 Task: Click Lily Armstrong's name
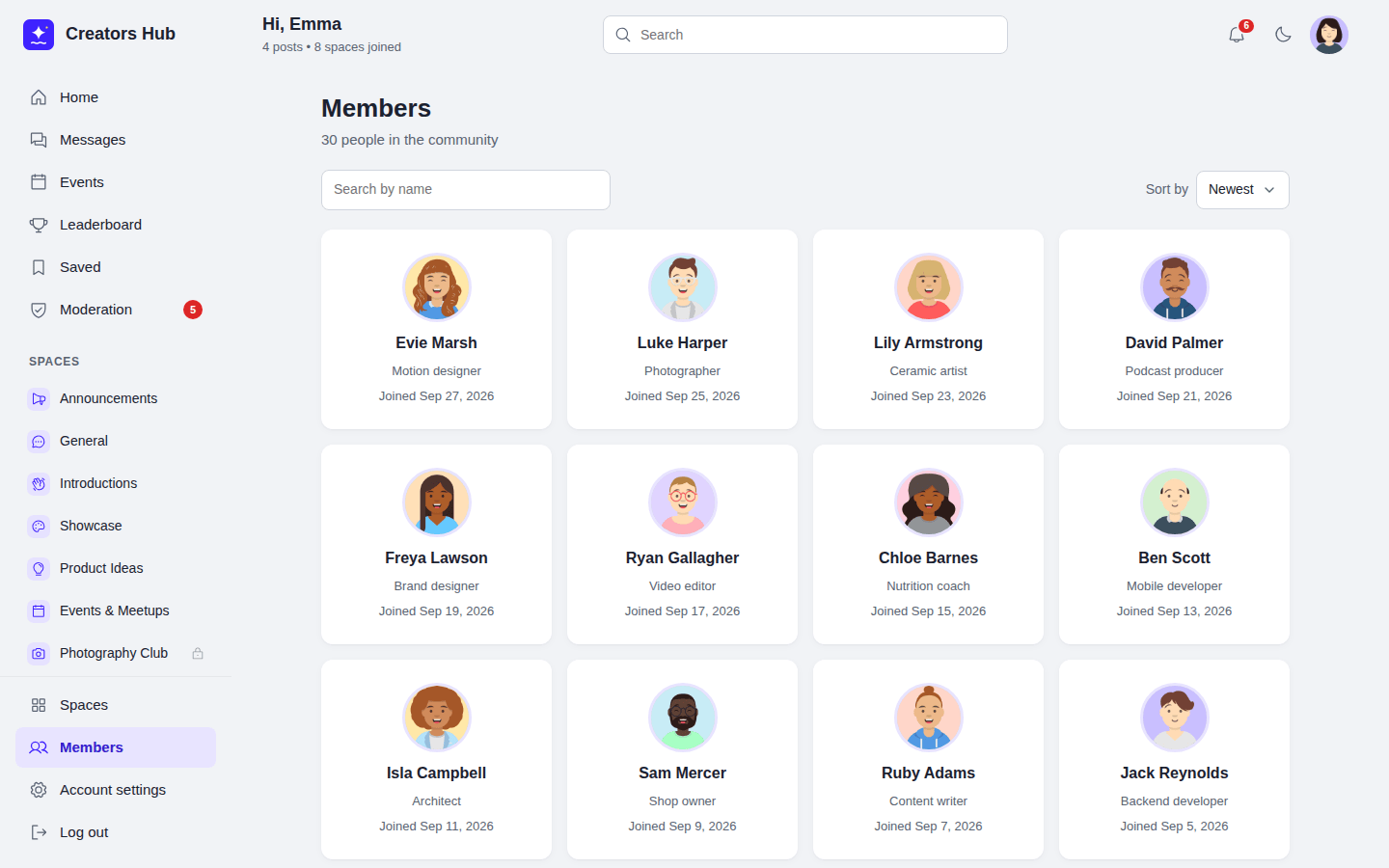(x=928, y=343)
